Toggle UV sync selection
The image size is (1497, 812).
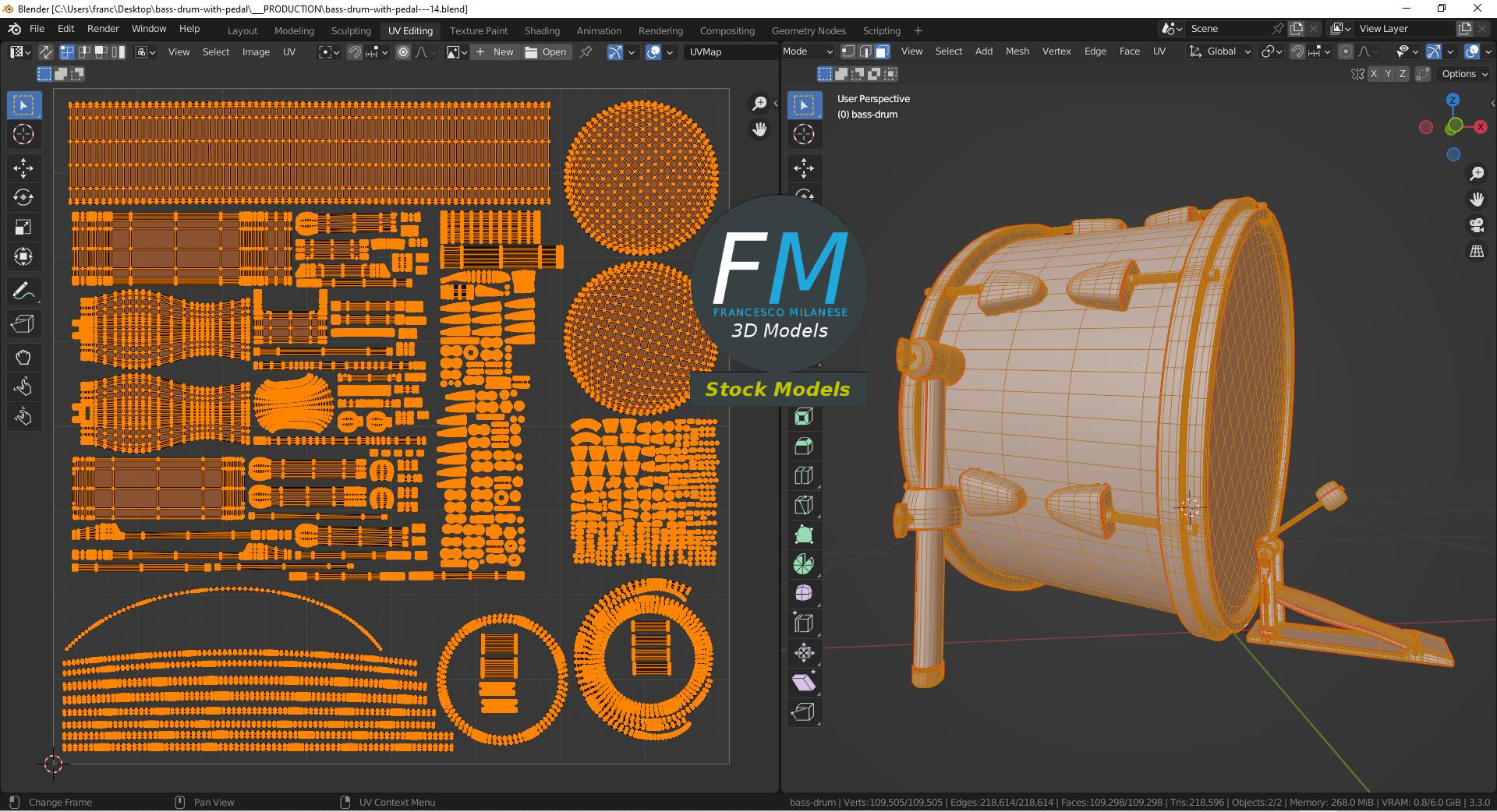tap(46, 52)
